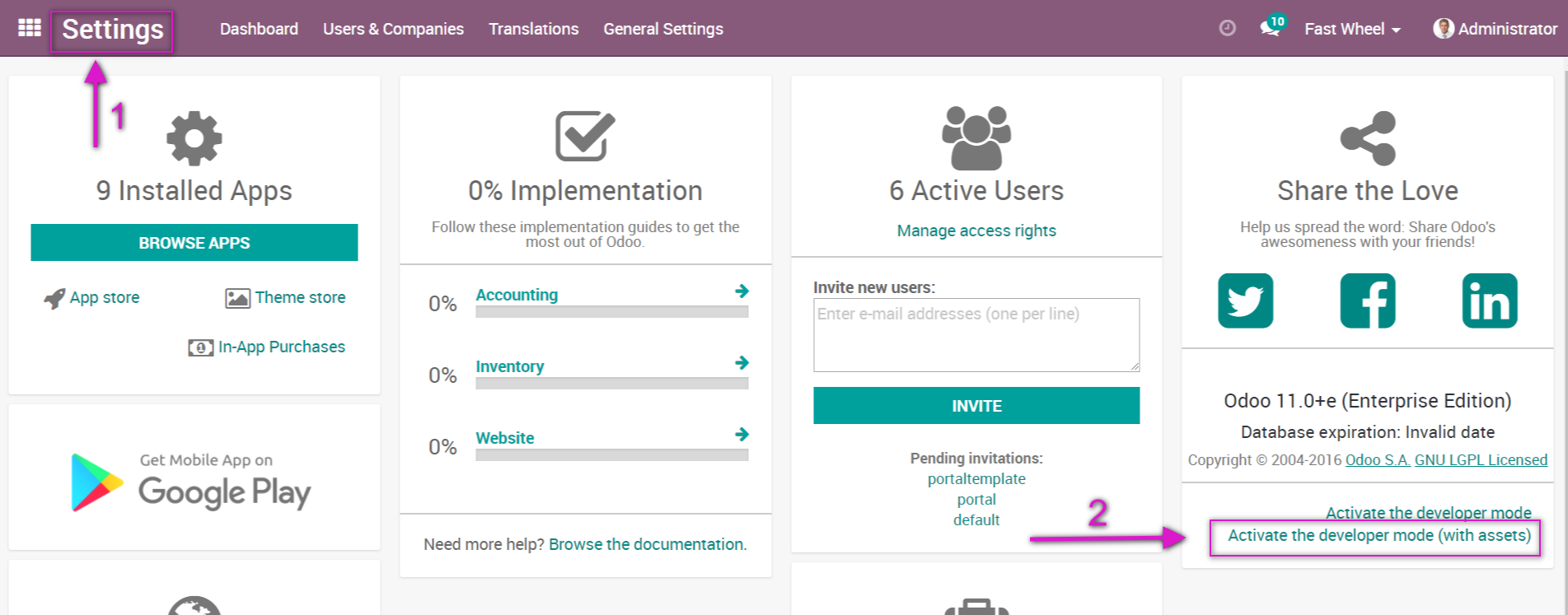Click the Google Play logo
The width and height of the screenshot is (1568, 615).
pyautogui.click(x=97, y=482)
